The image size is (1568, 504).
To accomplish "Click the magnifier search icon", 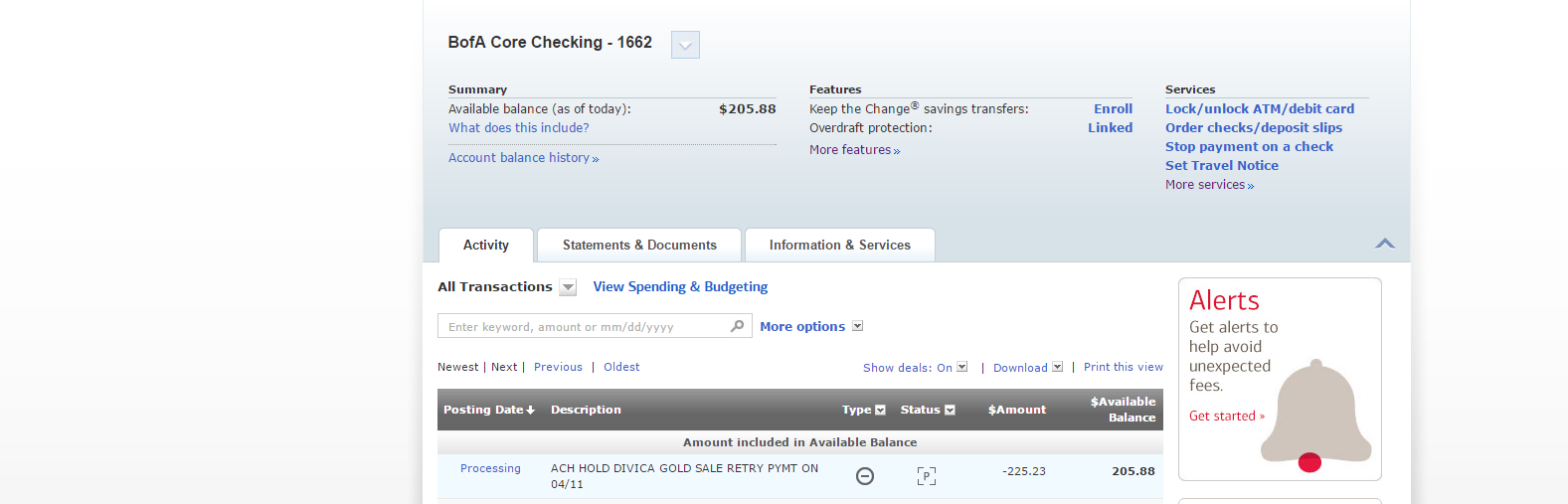I will (738, 326).
